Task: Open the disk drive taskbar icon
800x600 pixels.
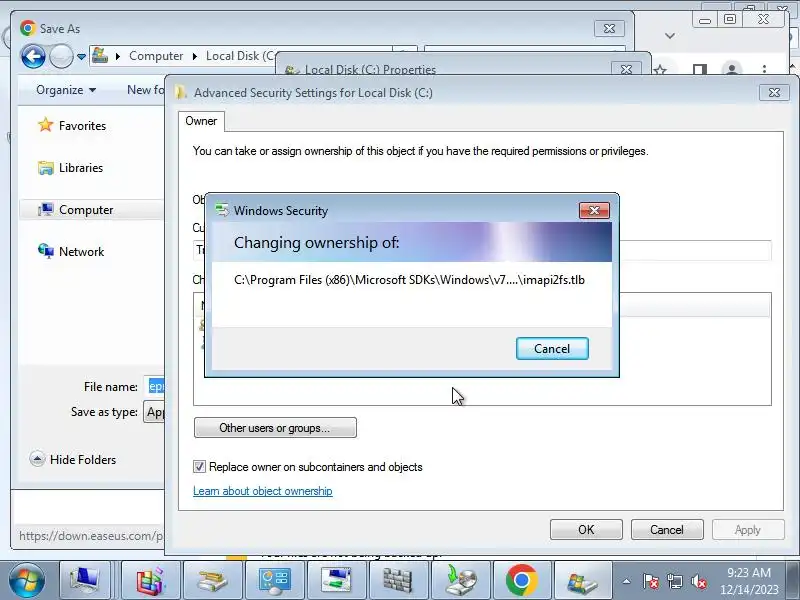Action: (212, 580)
